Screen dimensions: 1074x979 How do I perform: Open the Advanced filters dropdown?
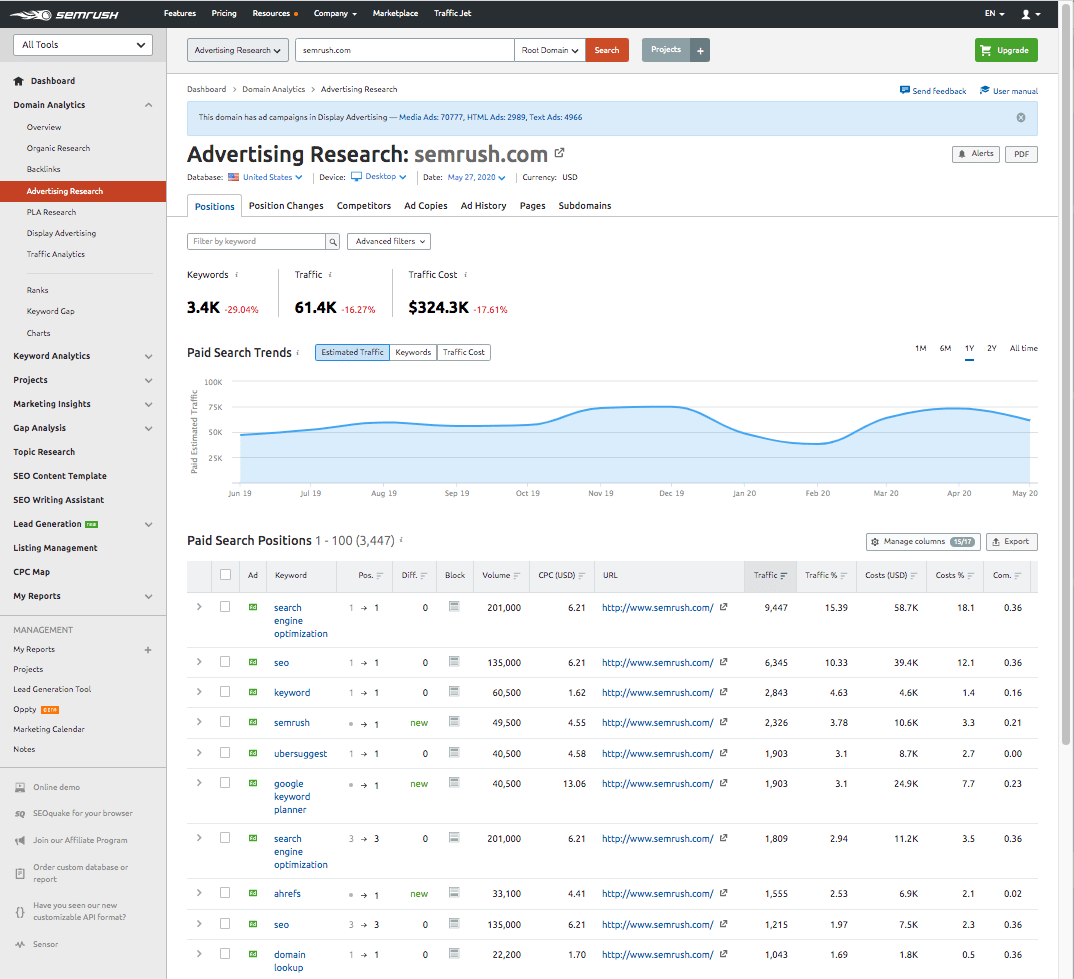[389, 242]
